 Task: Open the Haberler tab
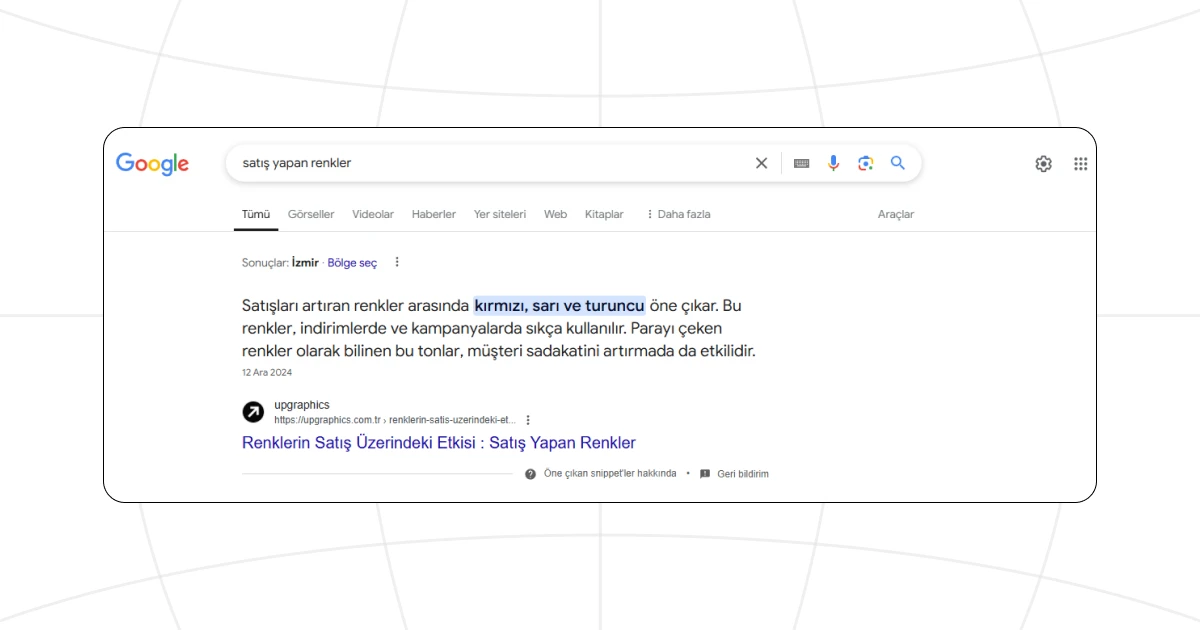[x=434, y=214]
